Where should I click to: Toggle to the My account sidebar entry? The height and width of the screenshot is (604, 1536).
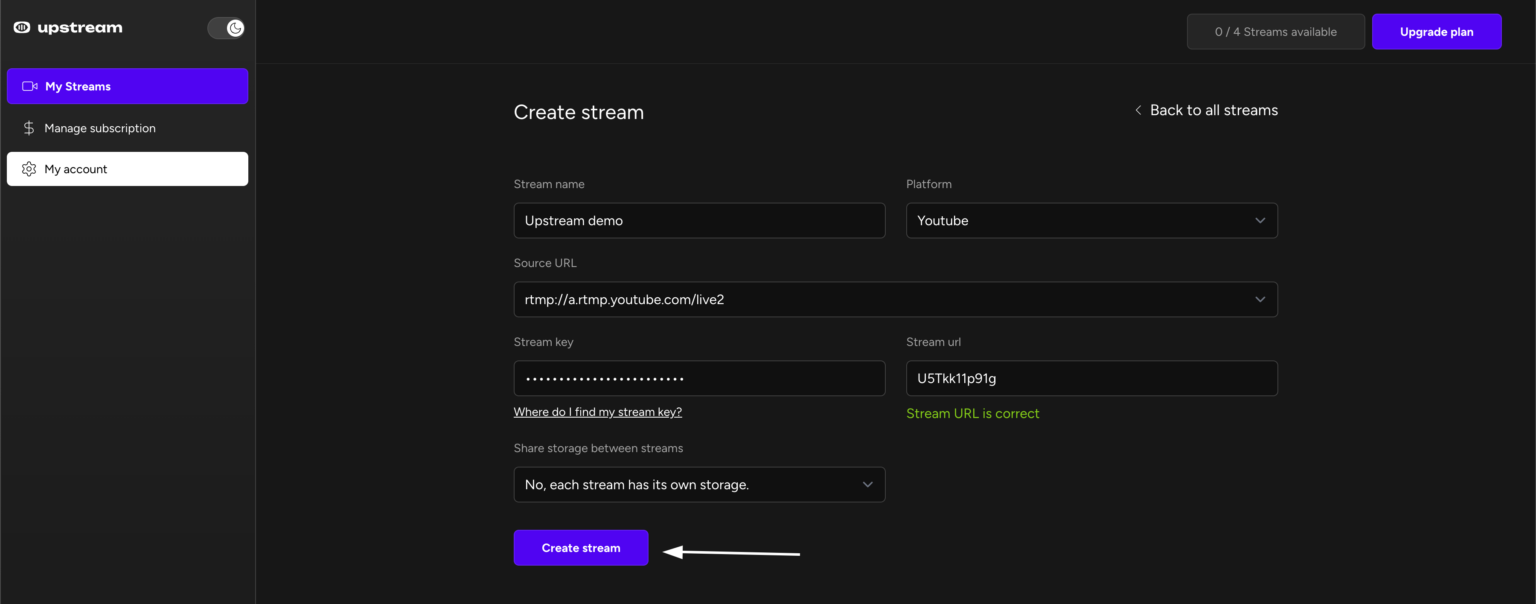127,168
